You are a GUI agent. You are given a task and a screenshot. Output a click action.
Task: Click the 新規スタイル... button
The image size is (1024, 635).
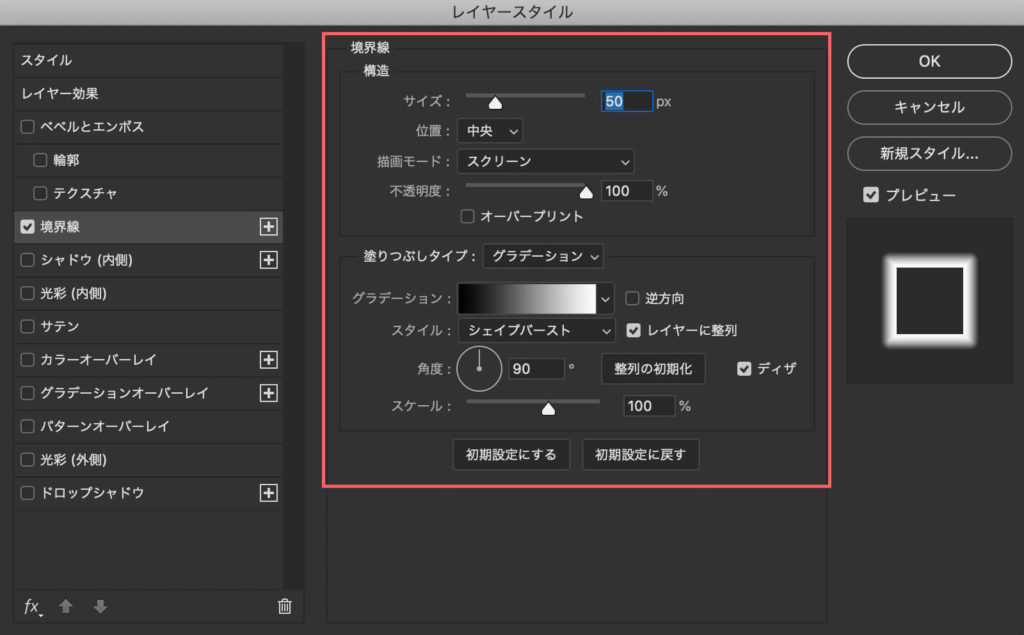coord(929,154)
